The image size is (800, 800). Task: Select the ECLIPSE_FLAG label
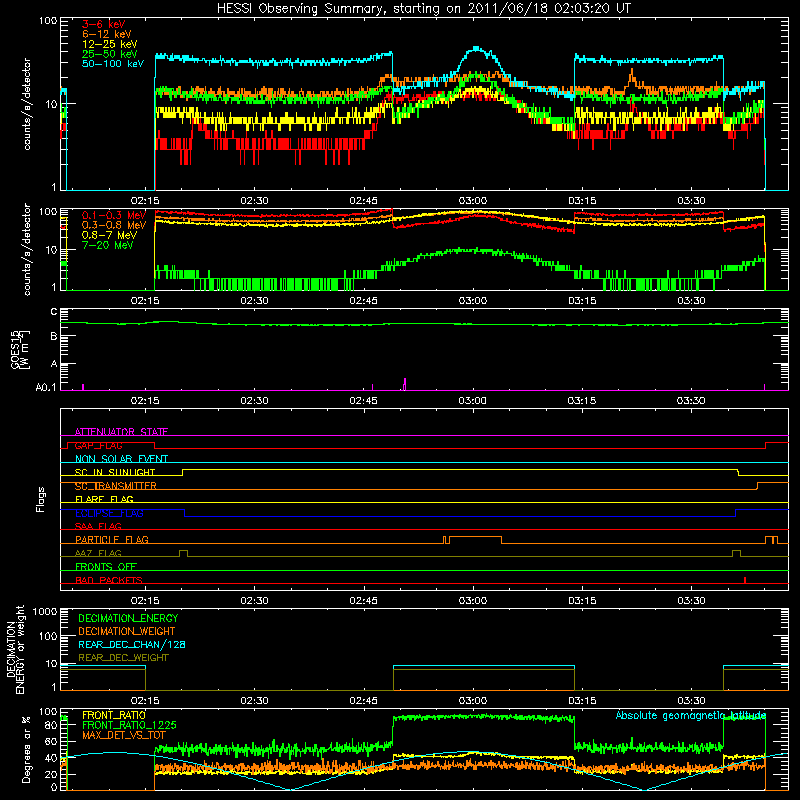[109, 513]
